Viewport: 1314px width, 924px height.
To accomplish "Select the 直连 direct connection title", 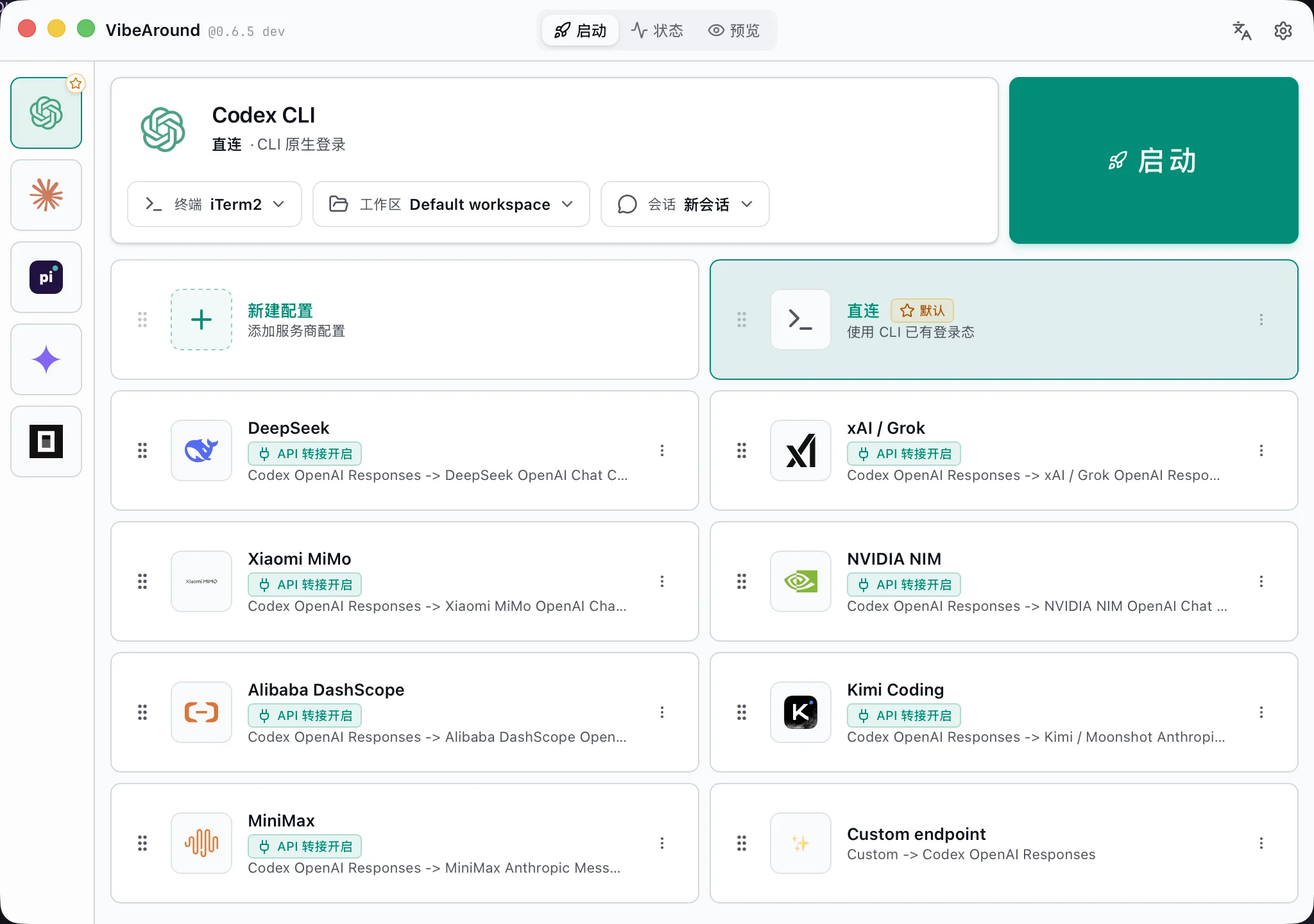I will (x=863, y=311).
